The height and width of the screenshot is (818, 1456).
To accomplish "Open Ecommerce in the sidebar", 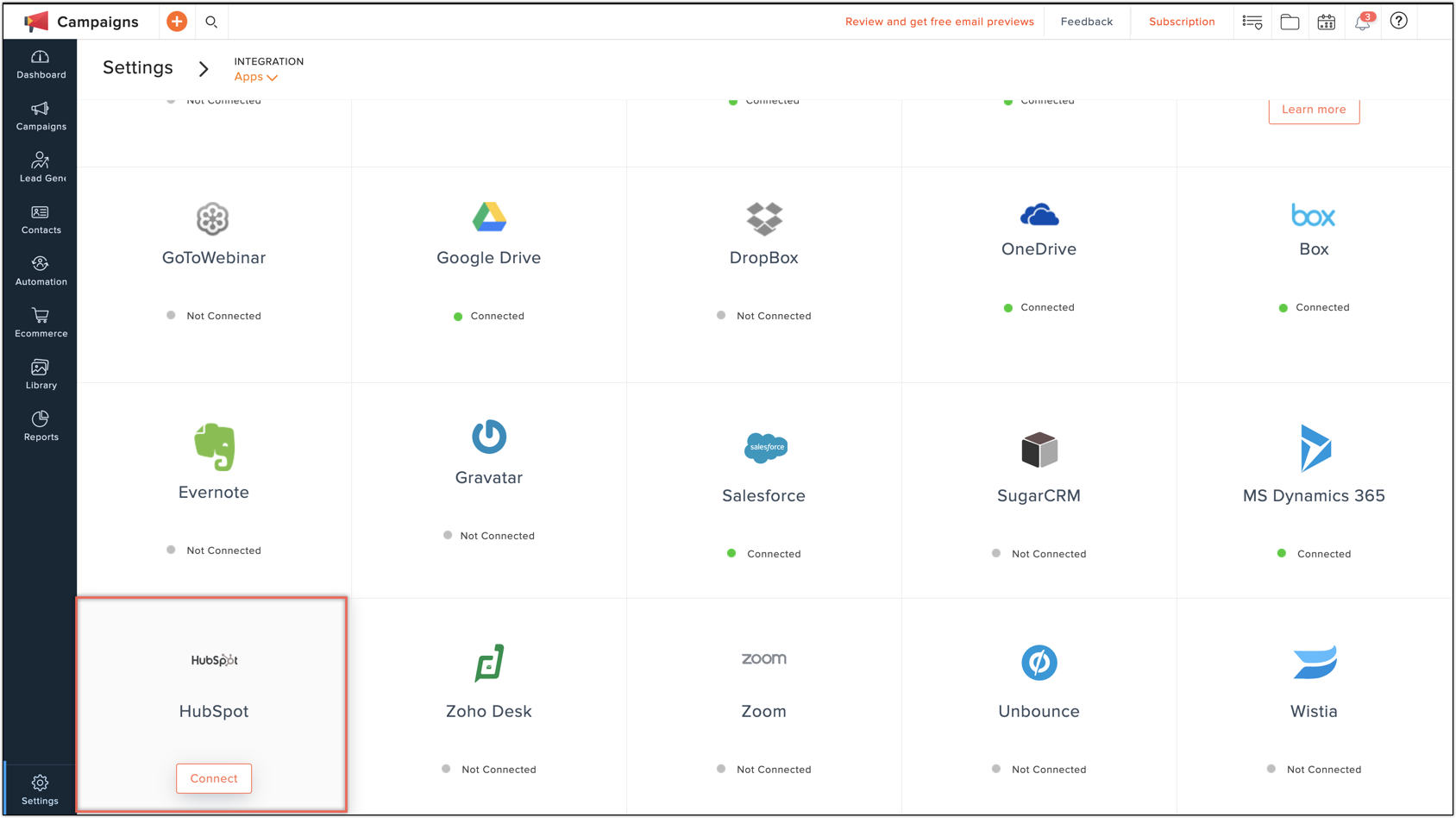I will (x=41, y=324).
